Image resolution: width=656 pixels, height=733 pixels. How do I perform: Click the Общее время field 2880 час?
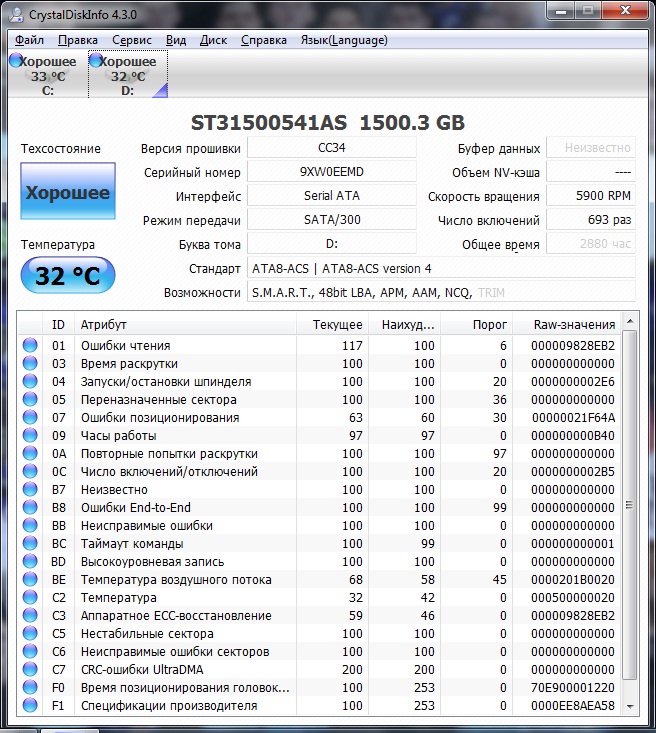point(591,244)
